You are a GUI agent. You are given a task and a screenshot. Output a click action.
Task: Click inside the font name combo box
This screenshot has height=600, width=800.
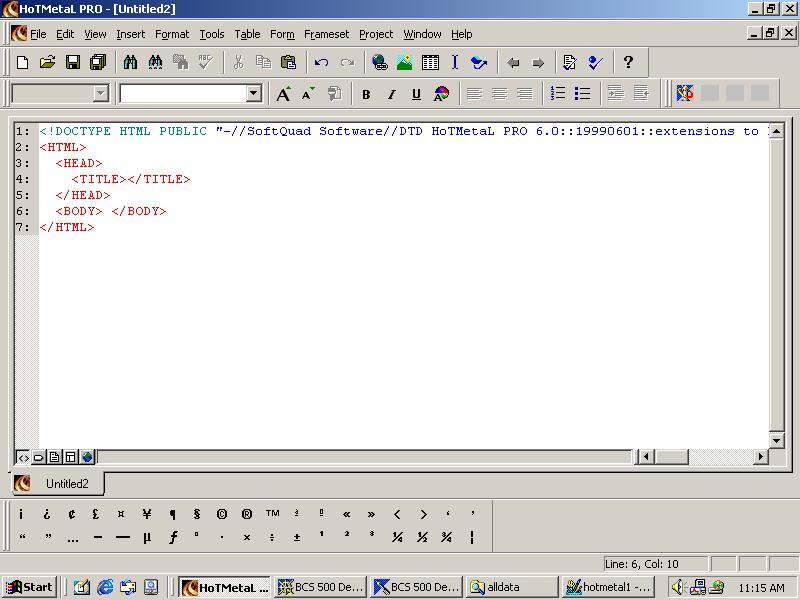pyautogui.click(x=184, y=94)
